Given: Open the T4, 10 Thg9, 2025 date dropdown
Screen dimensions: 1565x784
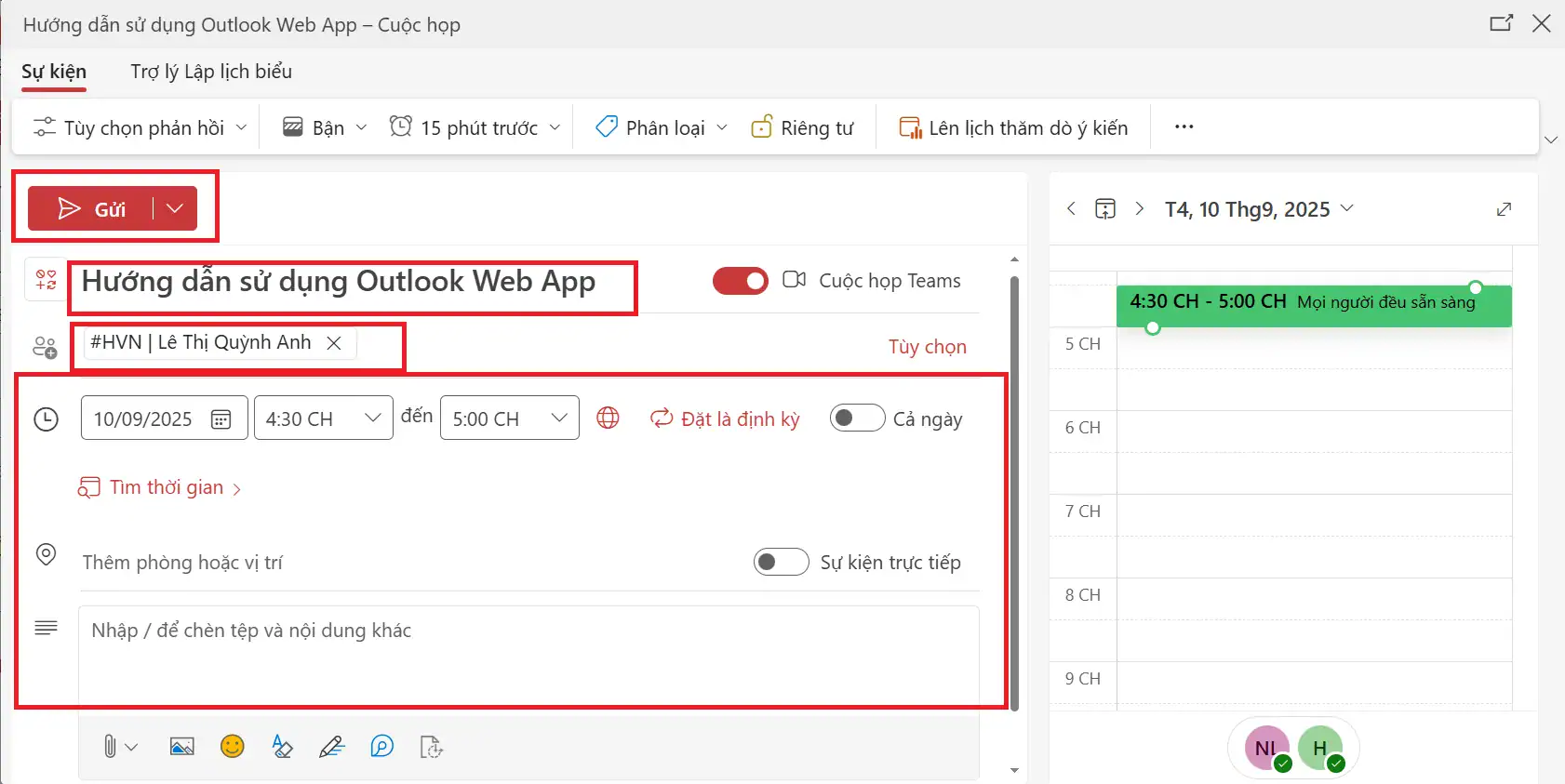Looking at the screenshot, I should pyautogui.click(x=1258, y=209).
